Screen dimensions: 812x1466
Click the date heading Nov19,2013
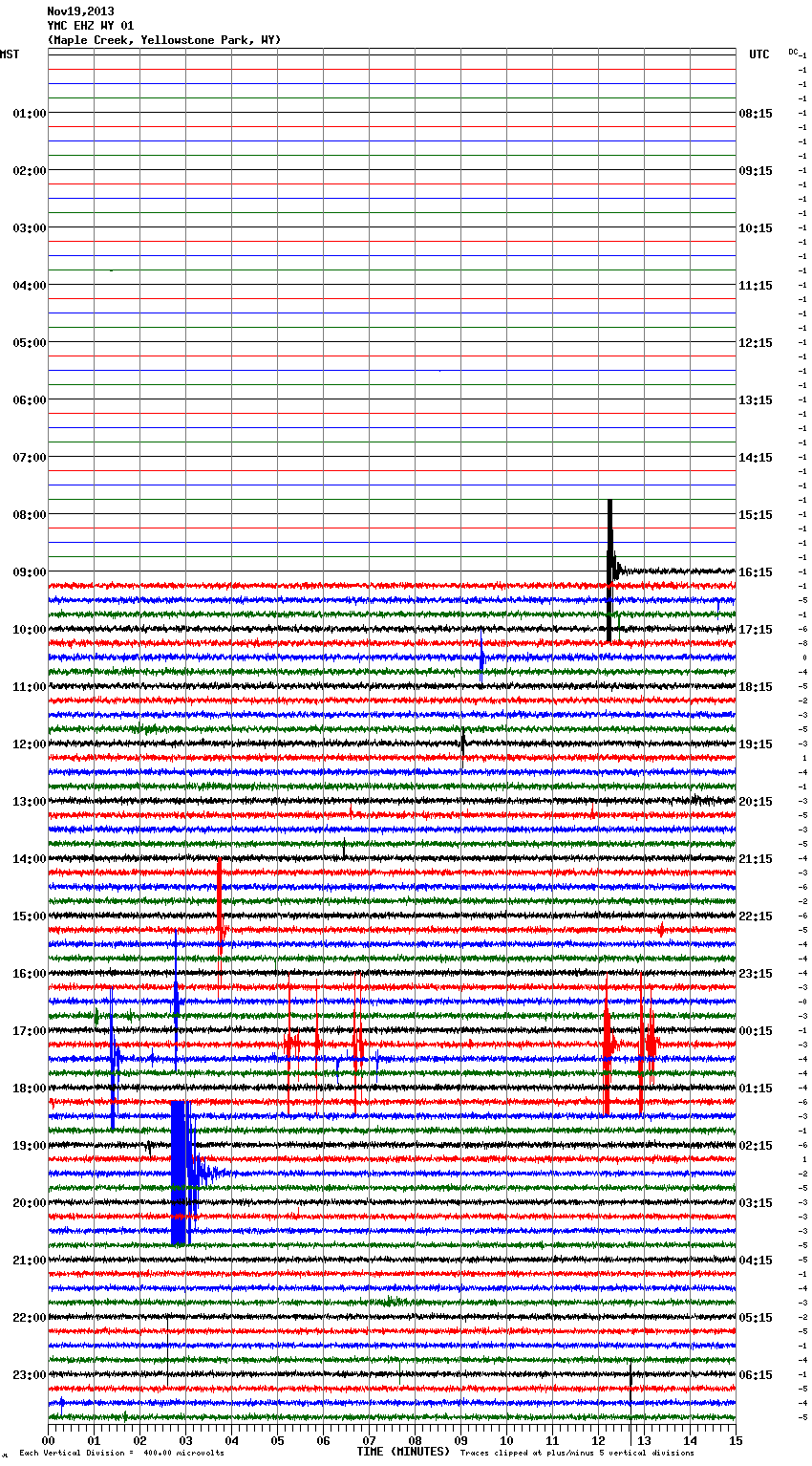[80, 11]
